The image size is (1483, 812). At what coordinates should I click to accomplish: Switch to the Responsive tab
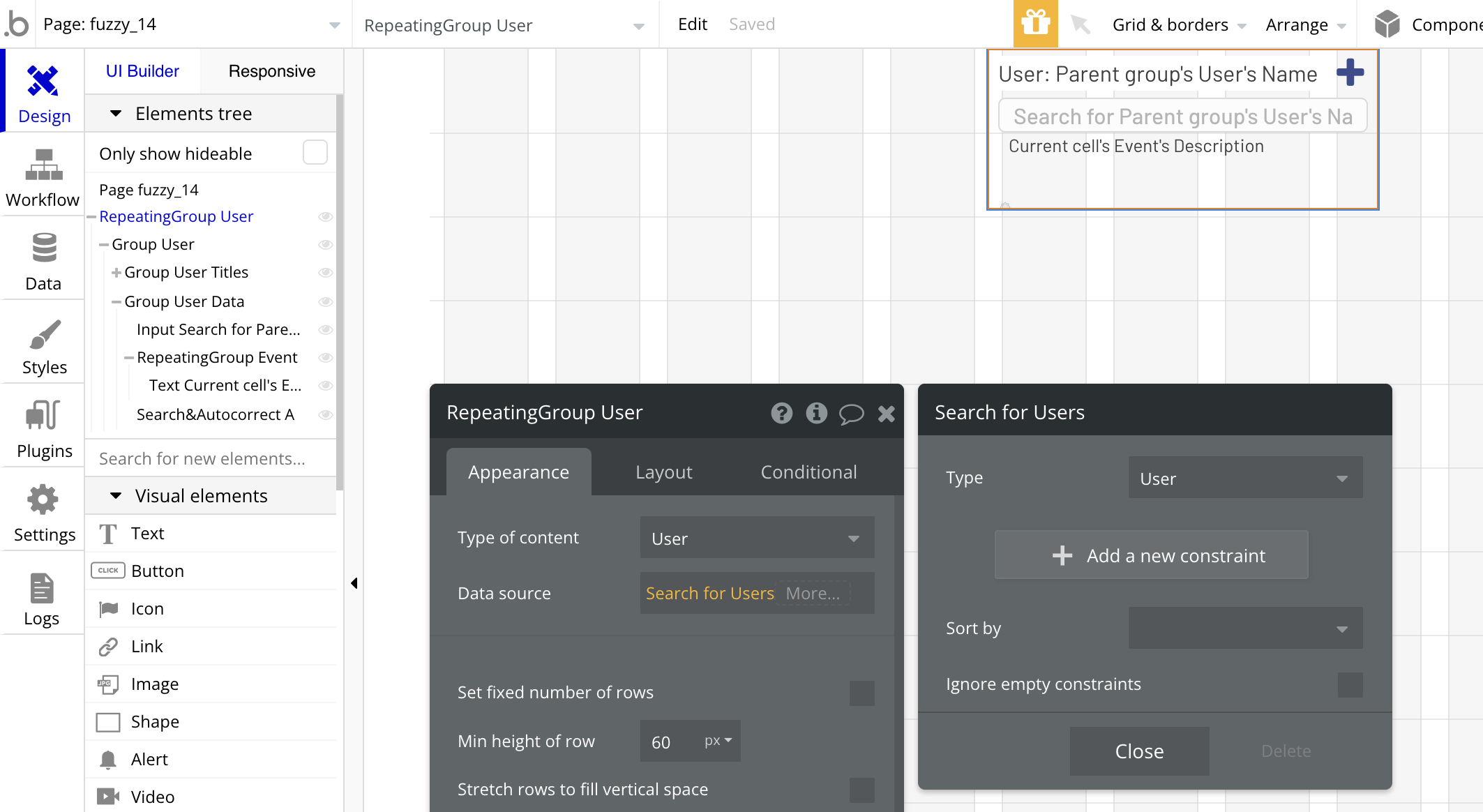(x=271, y=71)
